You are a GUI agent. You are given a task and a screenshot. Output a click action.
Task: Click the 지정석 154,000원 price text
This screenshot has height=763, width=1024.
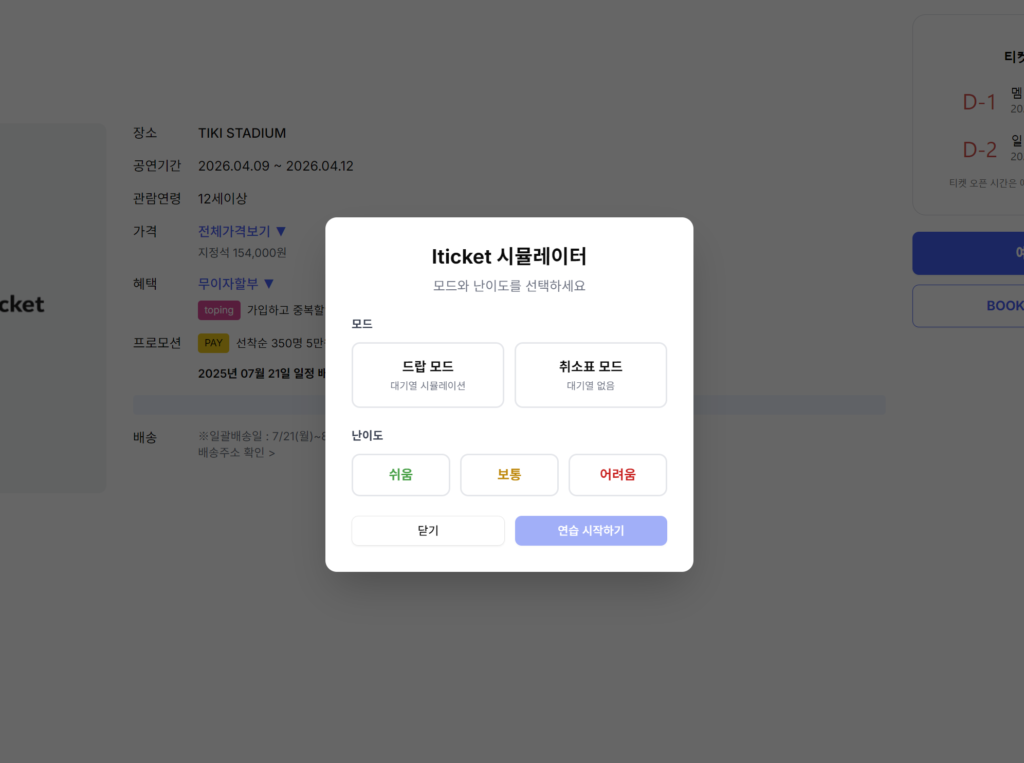242,253
